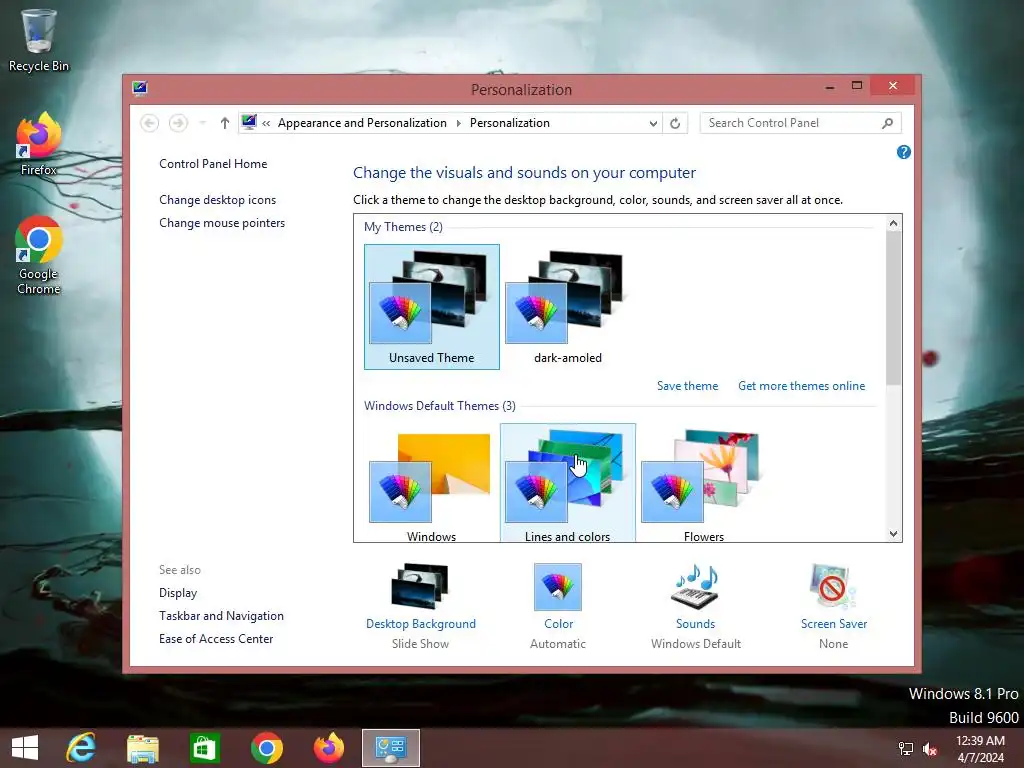The height and width of the screenshot is (768, 1024).
Task: Click the Desktop Background label link
Action: 421,624
